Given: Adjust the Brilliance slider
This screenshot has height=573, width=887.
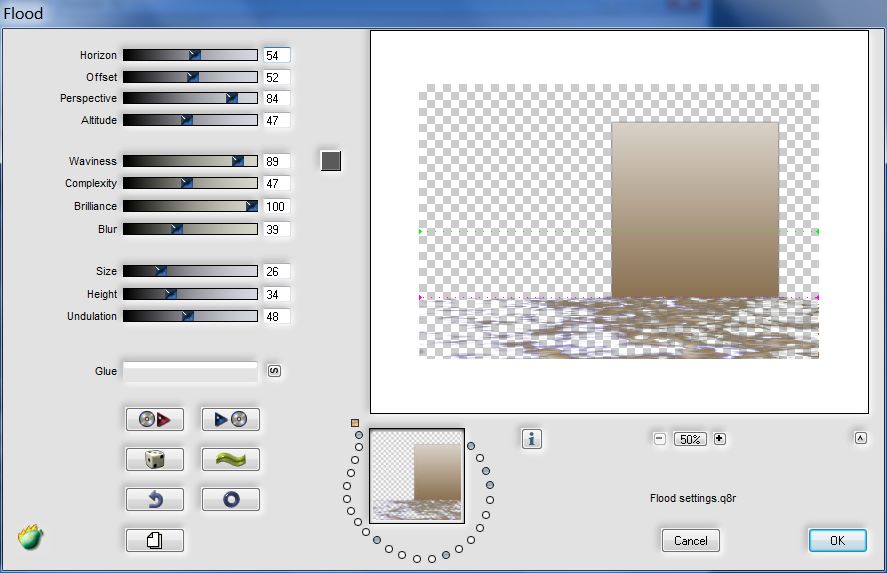Looking at the screenshot, I should pyautogui.click(x=190, y=206).
